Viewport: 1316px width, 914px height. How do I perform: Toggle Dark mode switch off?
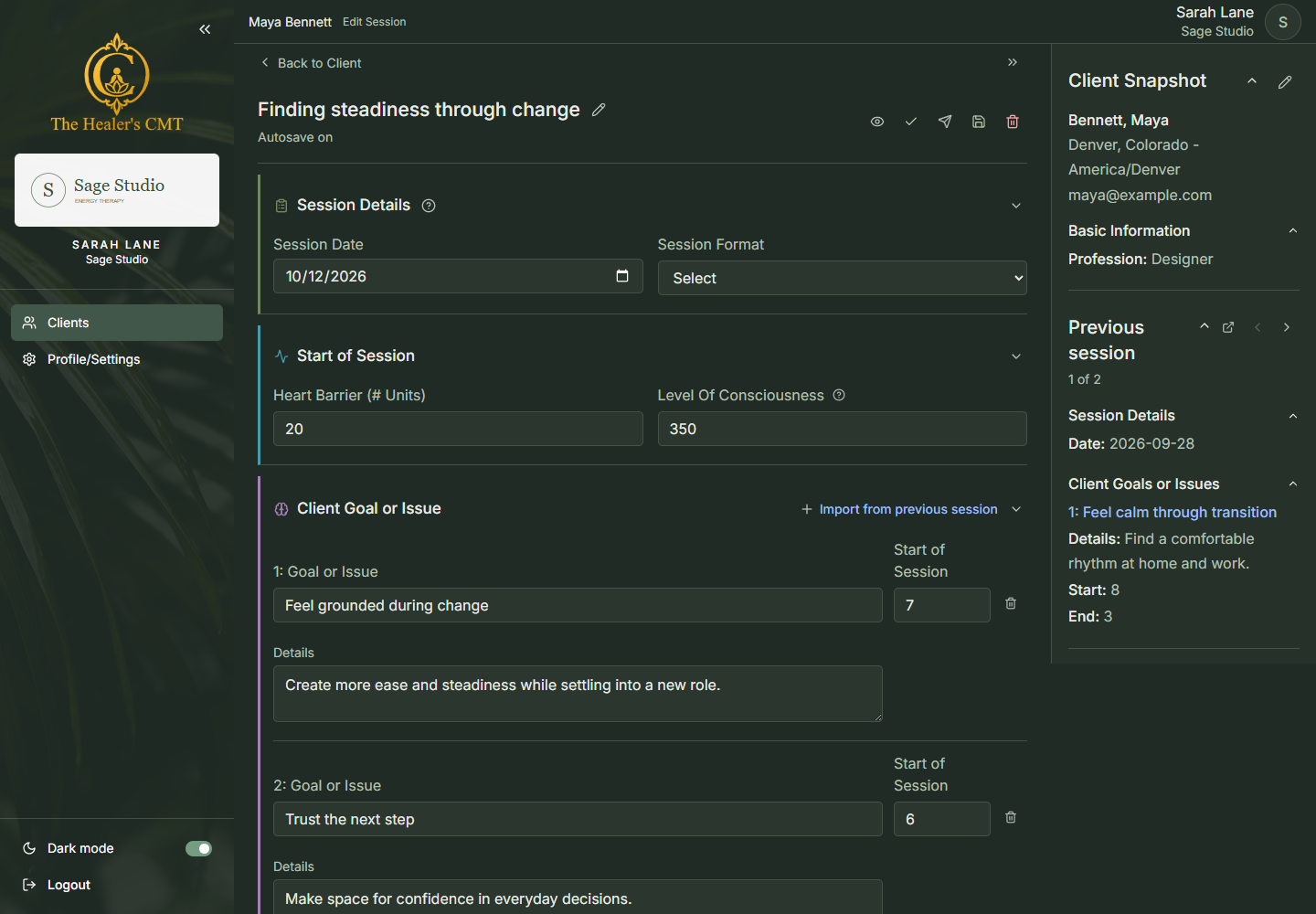point(198,848)
